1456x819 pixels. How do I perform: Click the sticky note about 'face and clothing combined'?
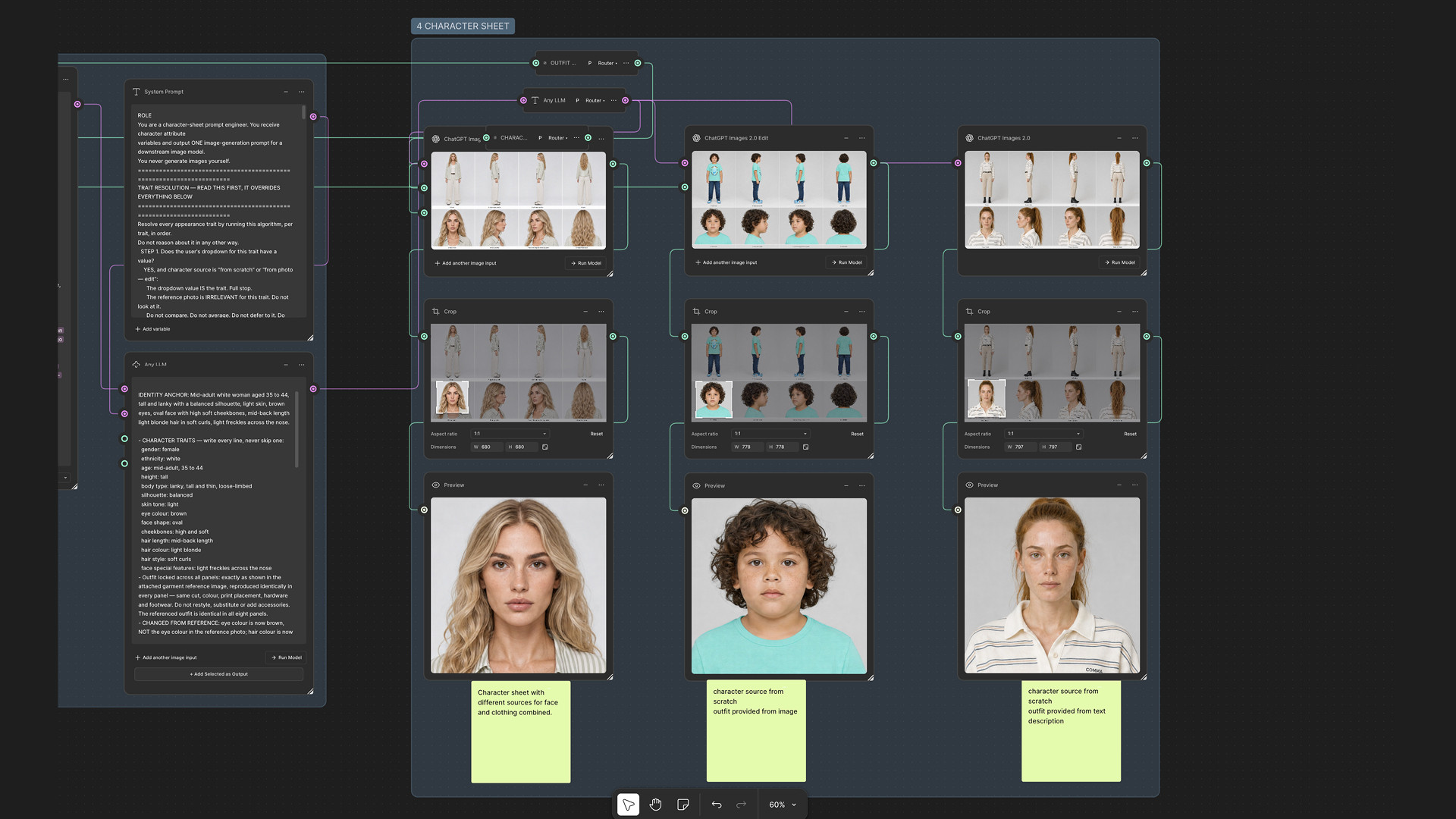click(x=520, y=732)
